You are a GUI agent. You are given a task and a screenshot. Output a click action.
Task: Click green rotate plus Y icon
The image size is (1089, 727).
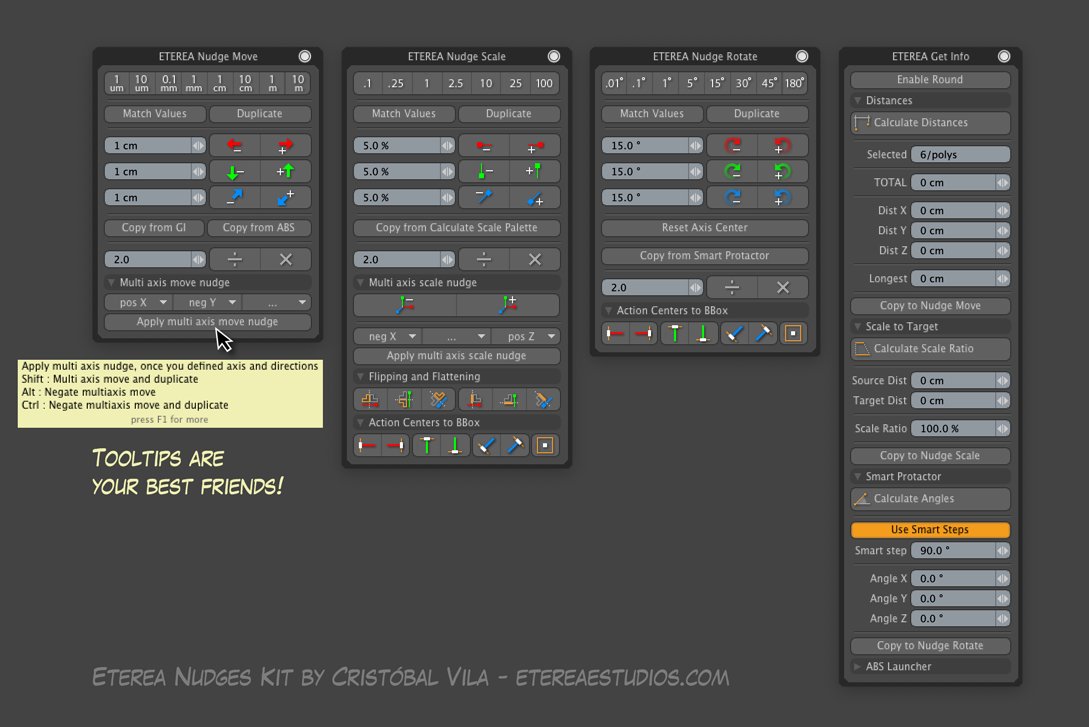point(783,172)
